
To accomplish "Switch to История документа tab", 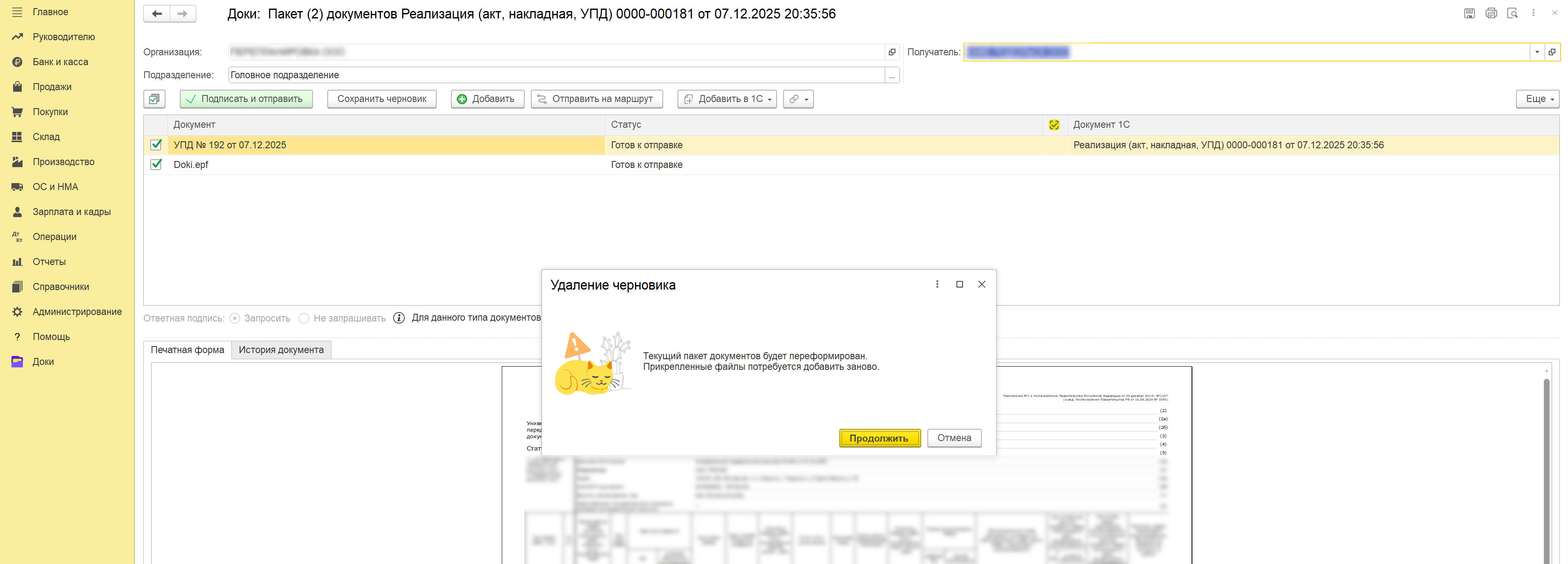I will tap(281, 350).
